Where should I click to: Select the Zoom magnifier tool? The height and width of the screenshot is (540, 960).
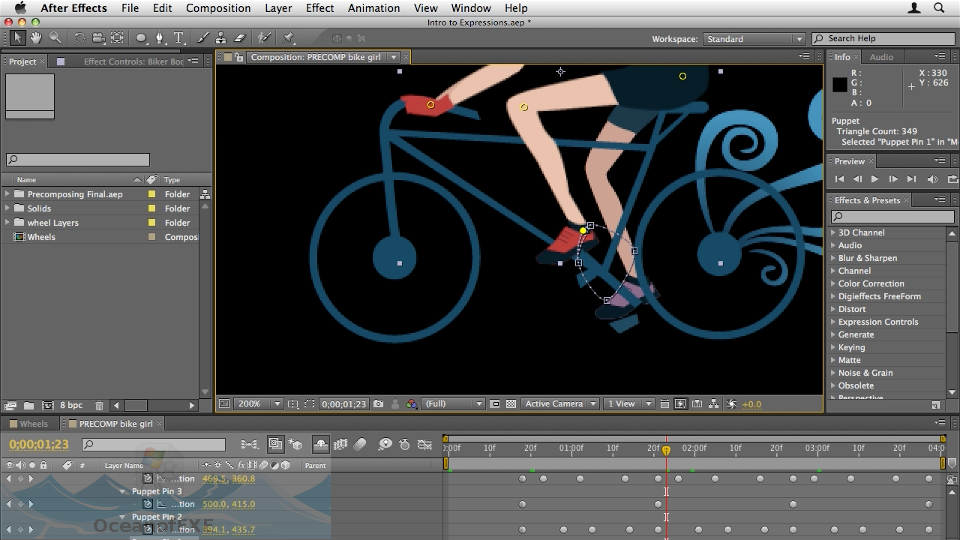pyautogui.click(x=54, y=38)
